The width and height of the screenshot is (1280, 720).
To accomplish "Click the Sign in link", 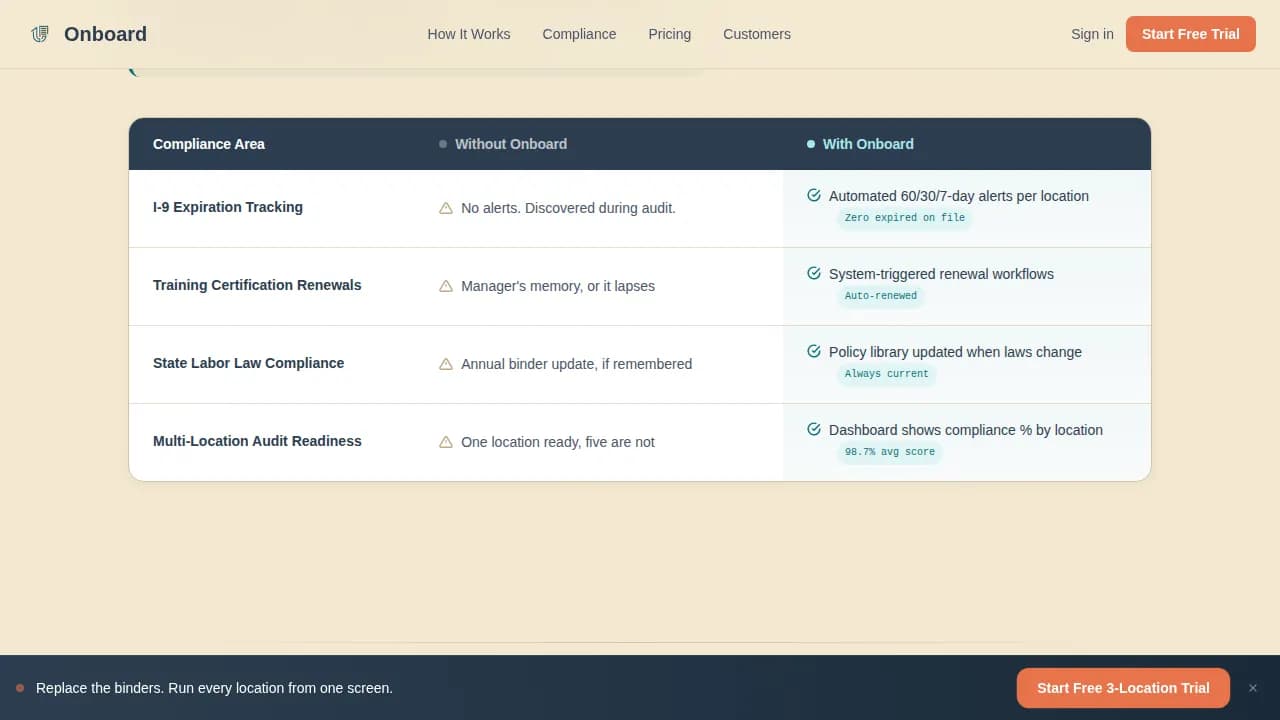I will click(x=1092, y=34).
